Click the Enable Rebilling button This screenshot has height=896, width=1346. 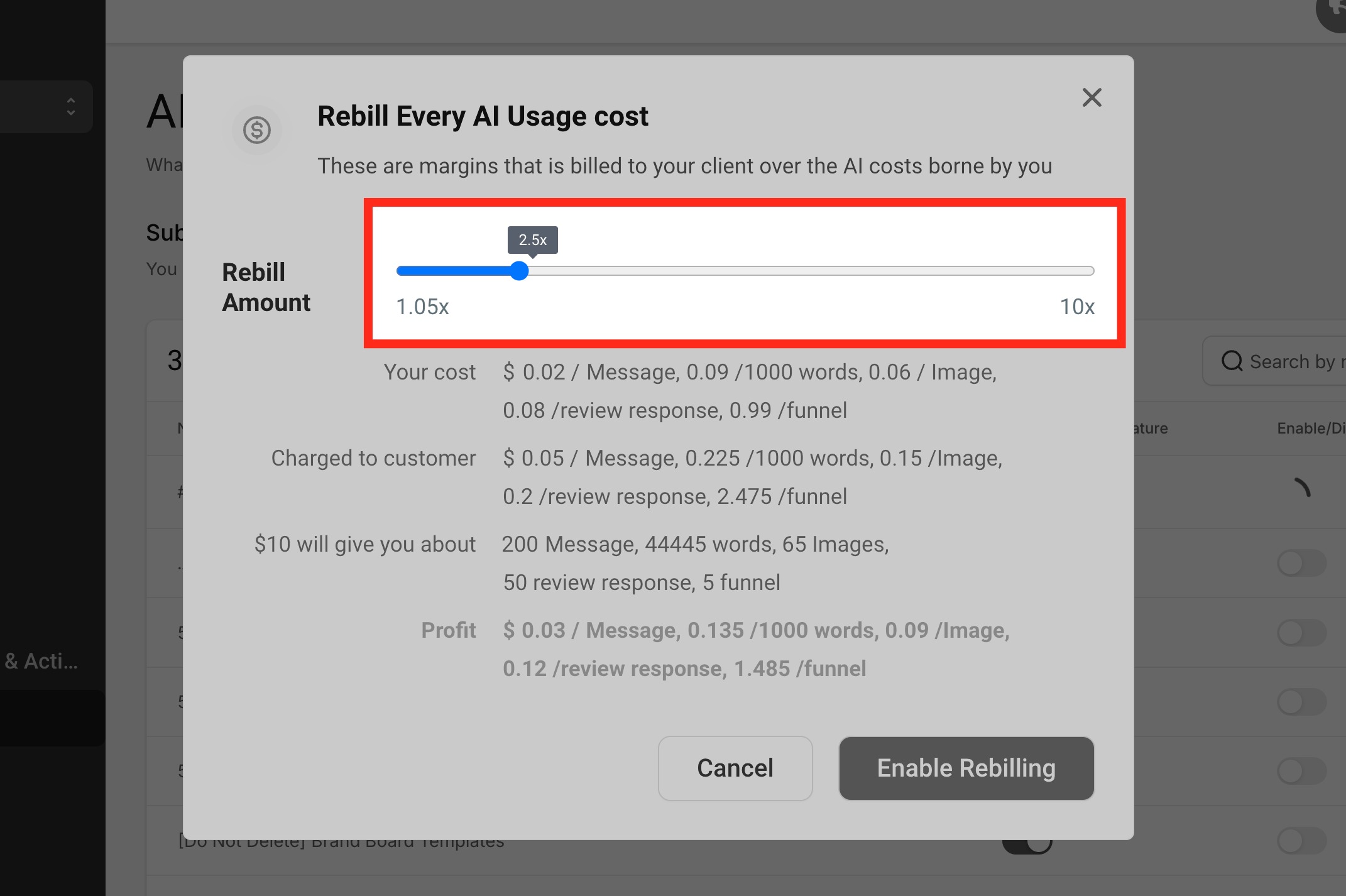966,768
